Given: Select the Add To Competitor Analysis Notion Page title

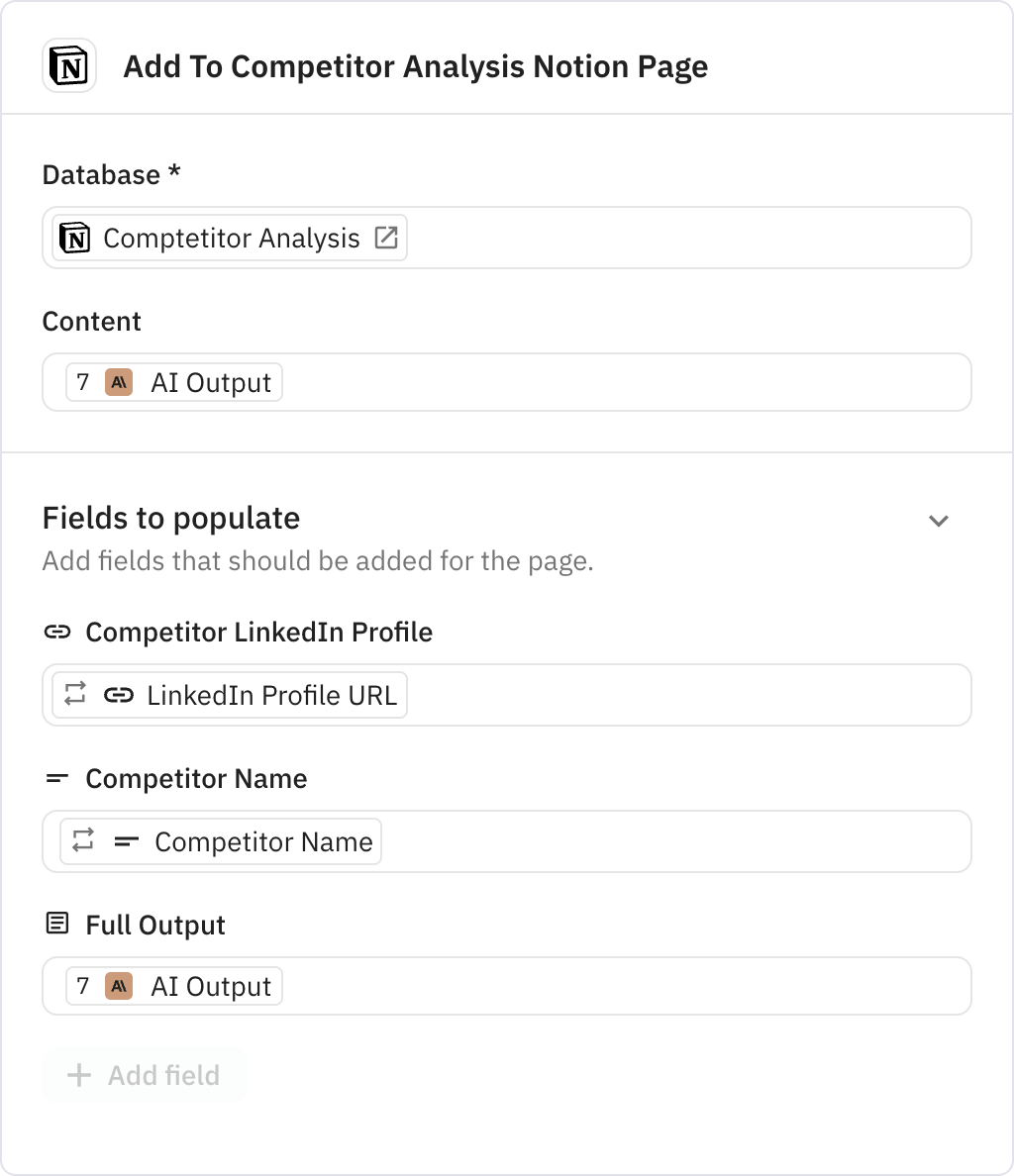Looking at the screenshot, I should pyautogui.click(x=415, y=66).
